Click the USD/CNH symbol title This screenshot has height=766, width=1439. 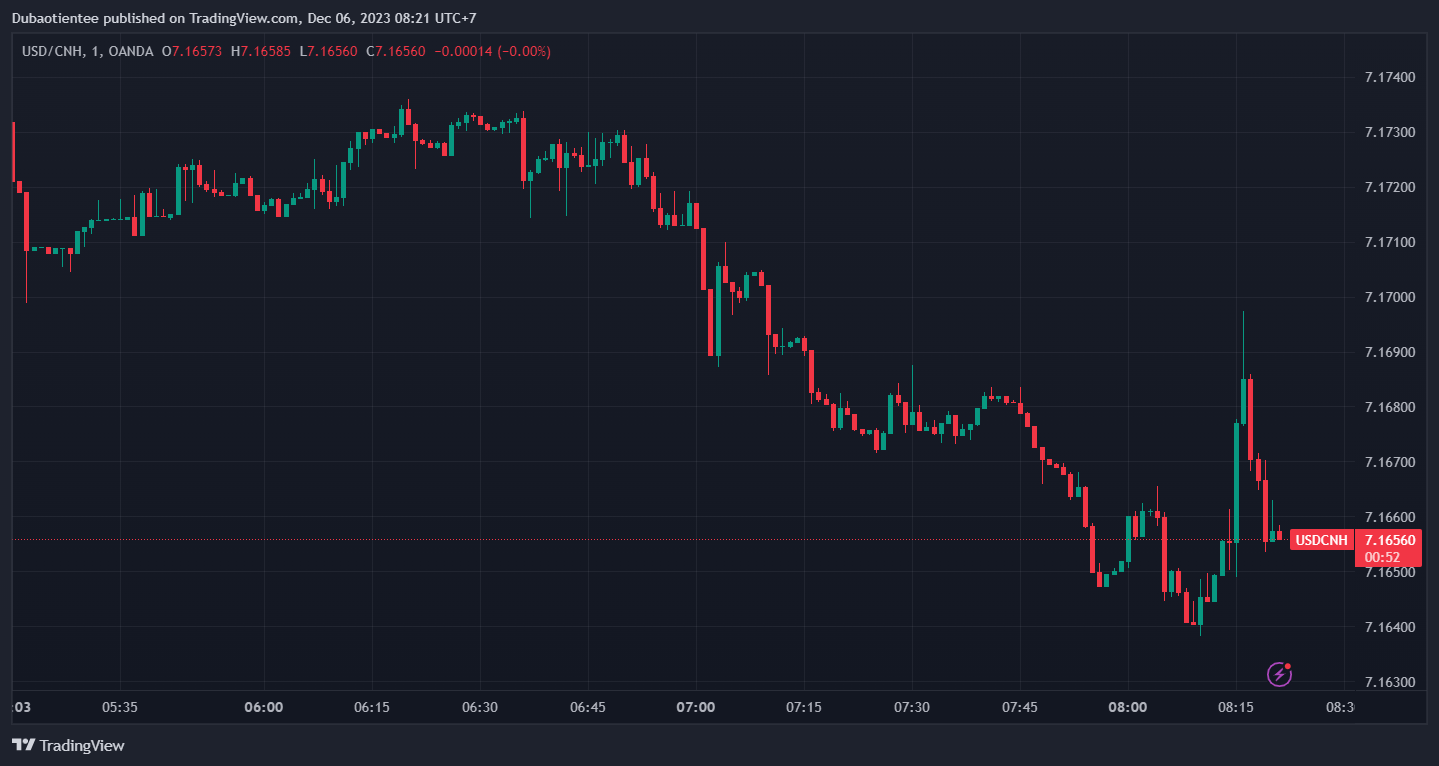click(x=53, y=51)
